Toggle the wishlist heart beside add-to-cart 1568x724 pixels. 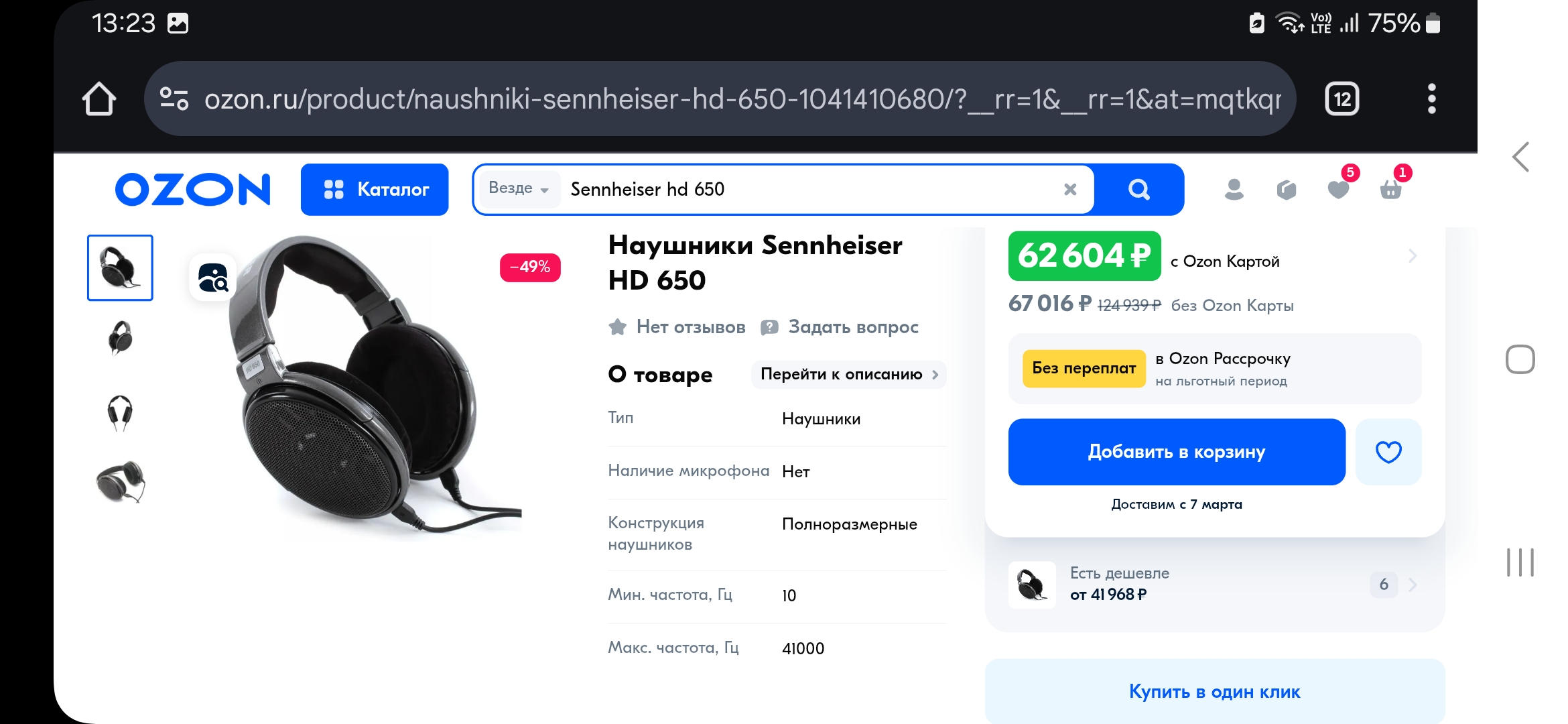(1388, 452)
